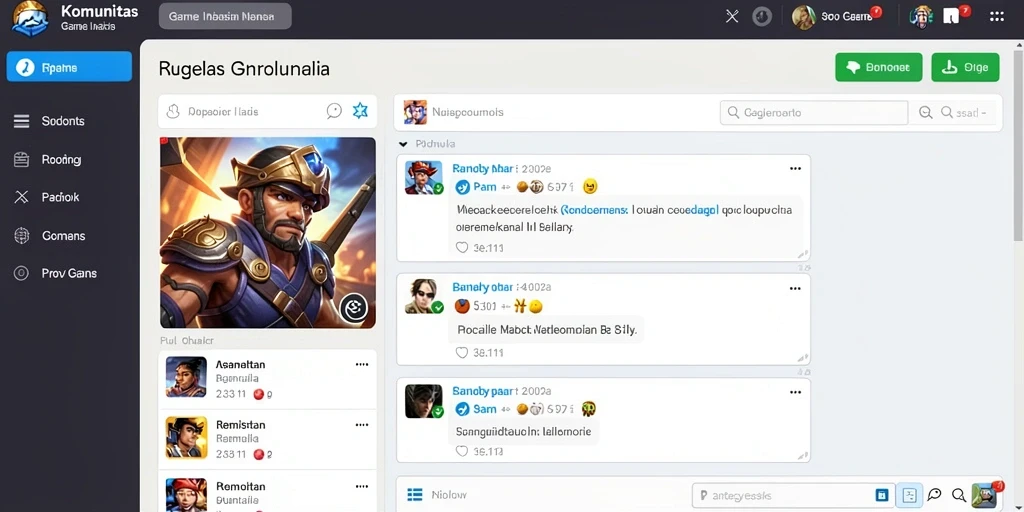Screen dimensions: 1024x512
Task: Click the green Bononet button
Action: 878,67
